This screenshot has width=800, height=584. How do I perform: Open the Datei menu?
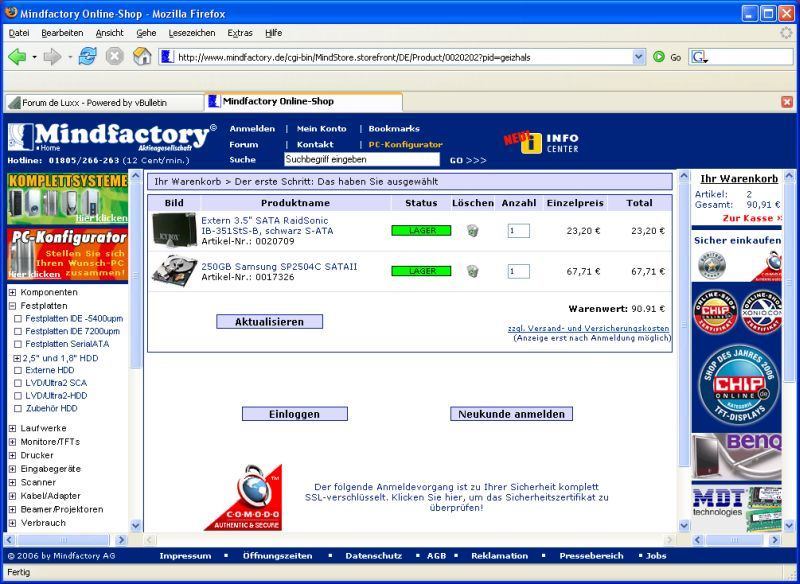19,33
